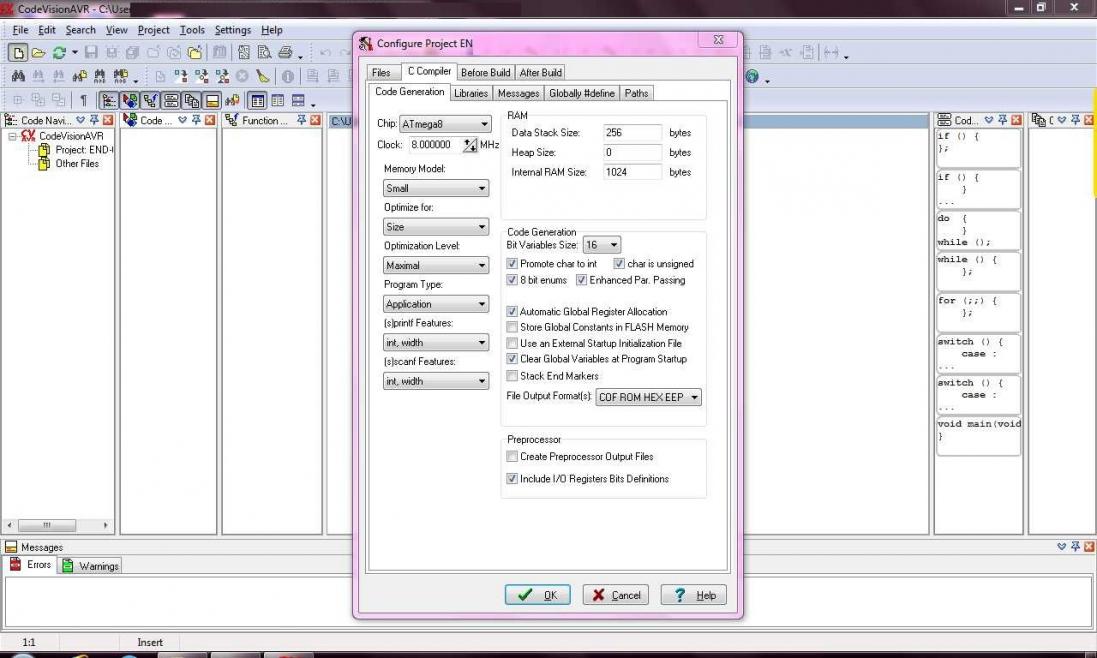This screenshot has height=658, width=1097.
Task: Enable Use an External Startup Initialization File
Action: pos(512,343)
